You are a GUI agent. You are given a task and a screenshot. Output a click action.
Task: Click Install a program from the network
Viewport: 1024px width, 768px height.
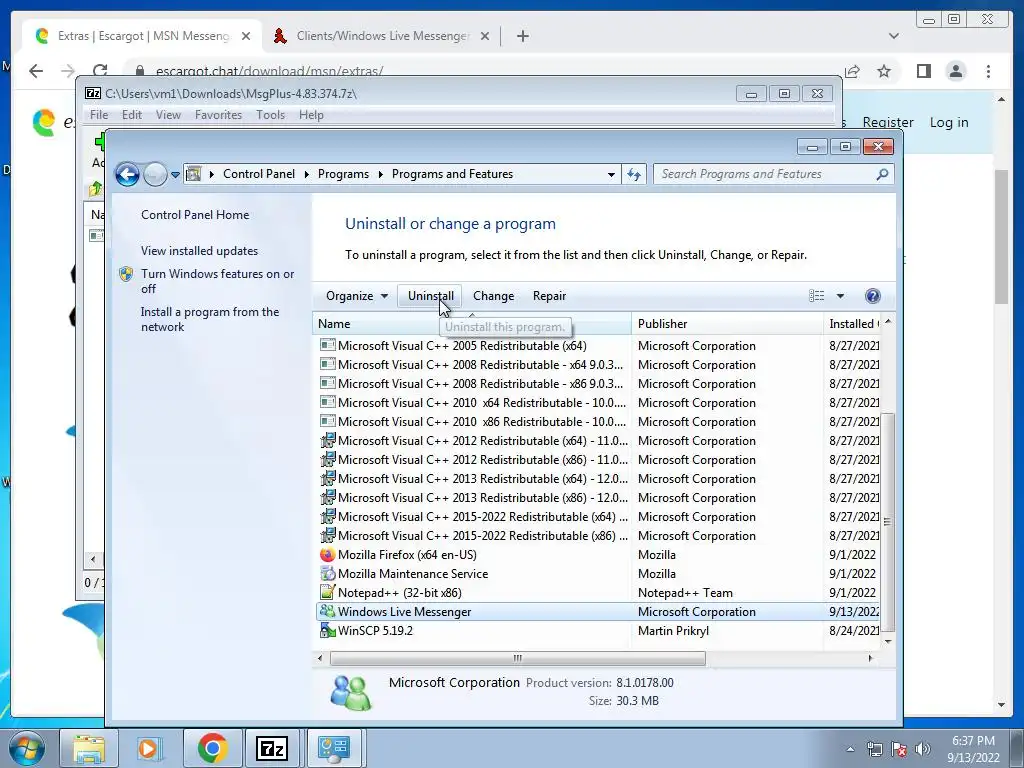[x=210, y=319]
